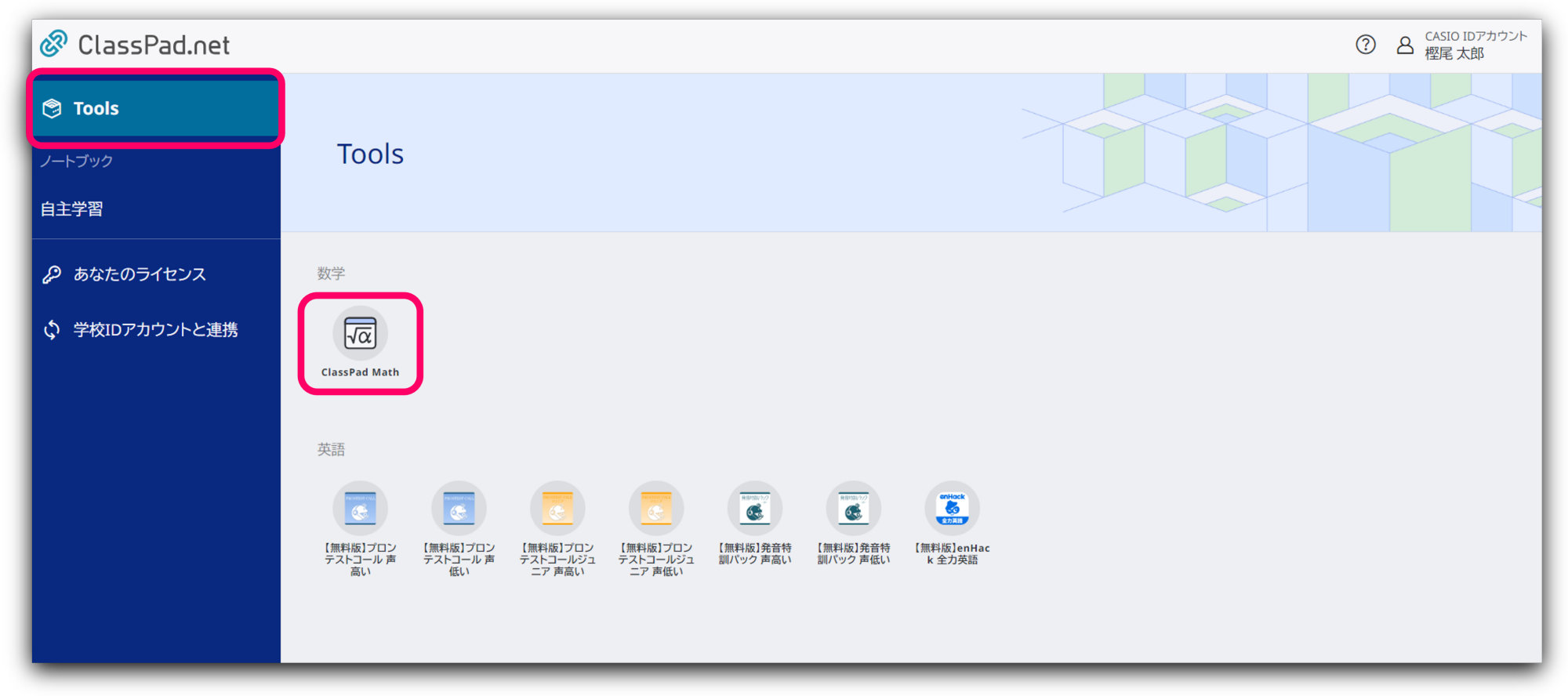The width and height of the screenshot is (1568, 696).
Task: Click the user account profile icon
Action: 1405,45
